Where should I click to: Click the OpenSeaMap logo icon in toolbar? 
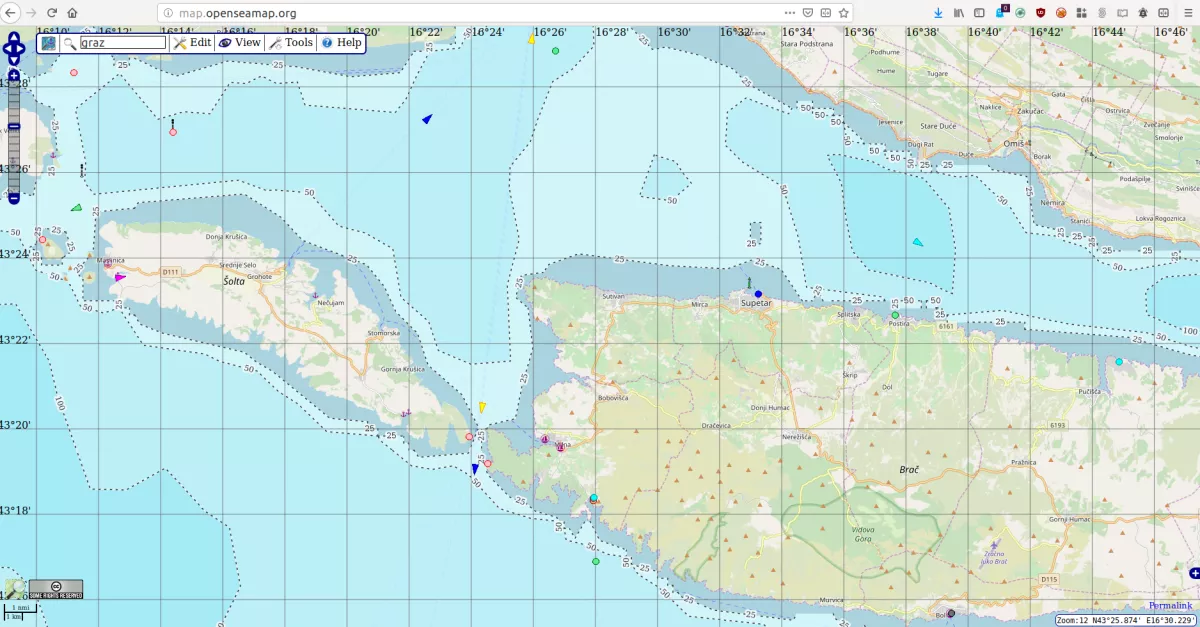49,43
